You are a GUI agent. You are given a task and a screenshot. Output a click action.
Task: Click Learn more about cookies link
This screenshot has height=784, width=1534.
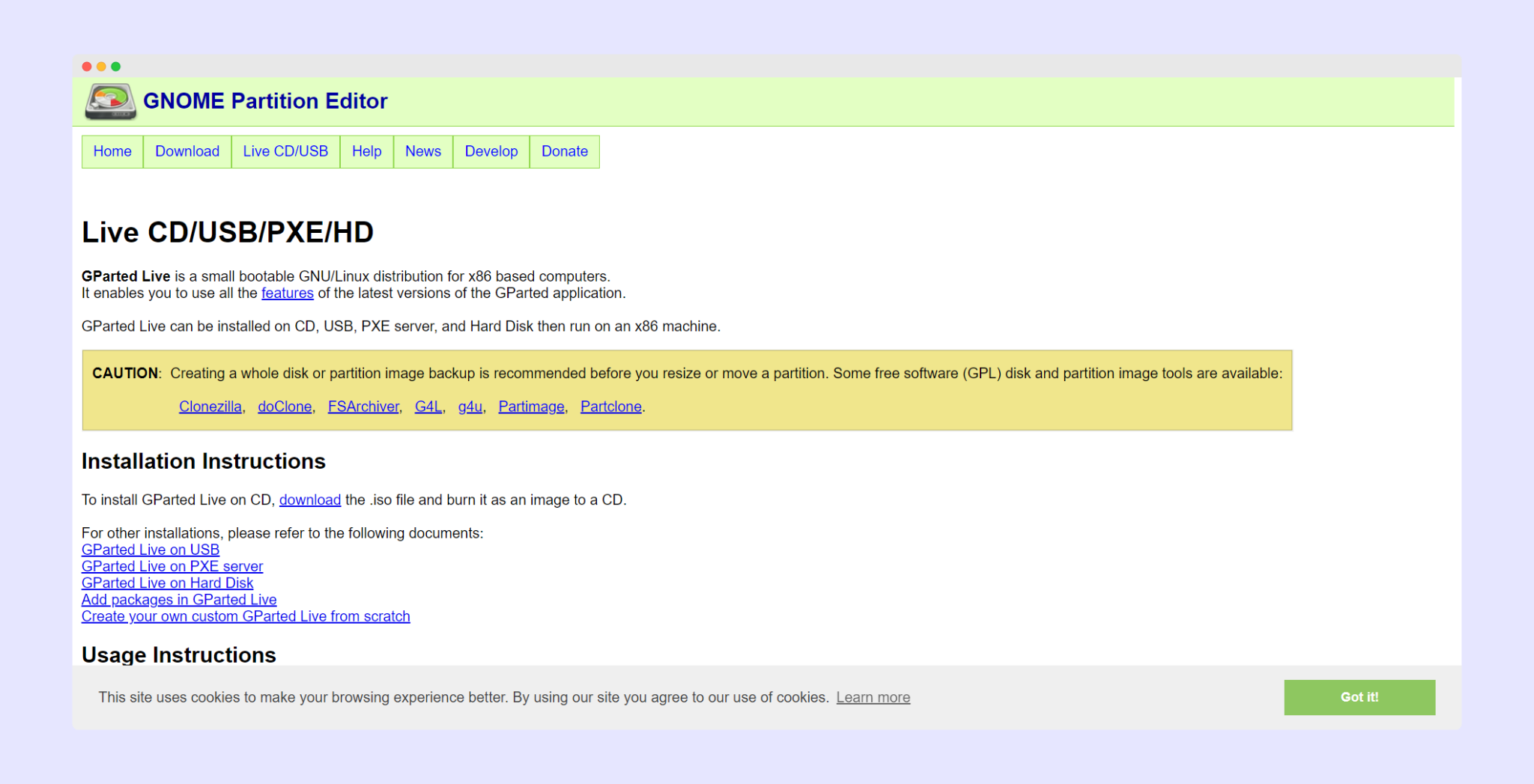[x=873, y=698]
